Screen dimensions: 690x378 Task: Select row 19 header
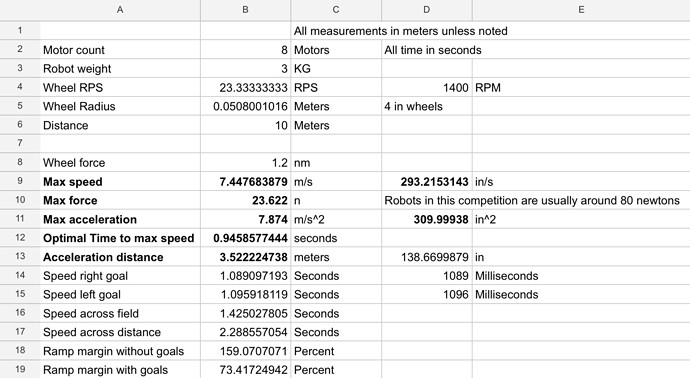click(20, 369)
